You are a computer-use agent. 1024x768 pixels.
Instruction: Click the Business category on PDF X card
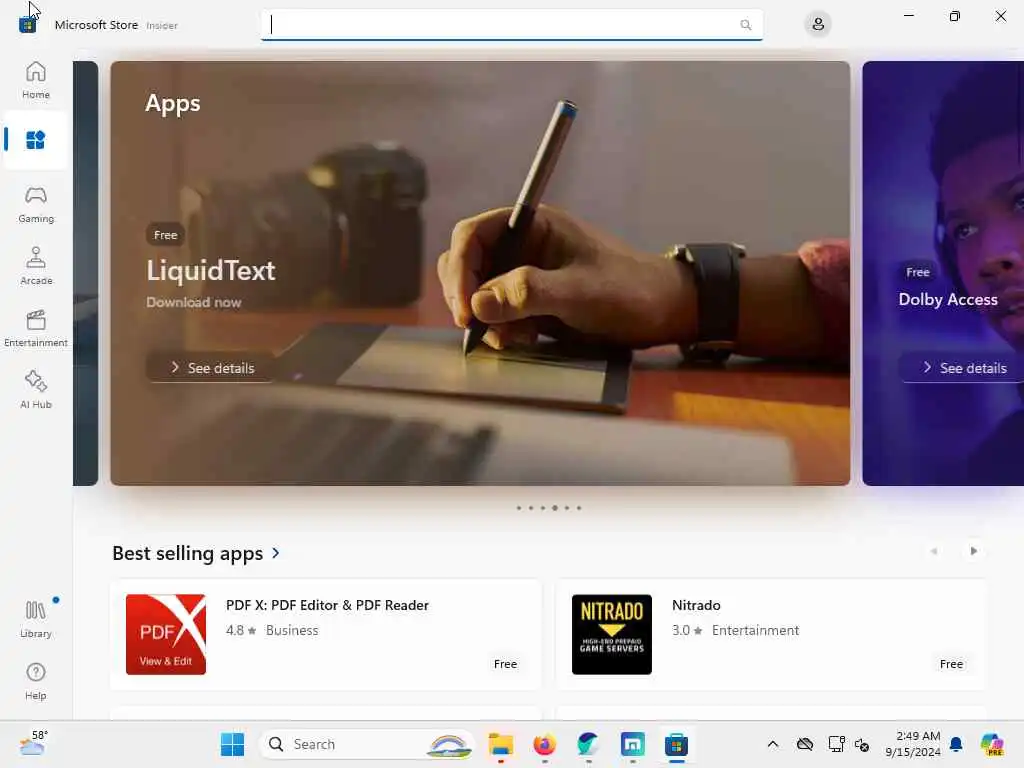click(x=292, y=630)
